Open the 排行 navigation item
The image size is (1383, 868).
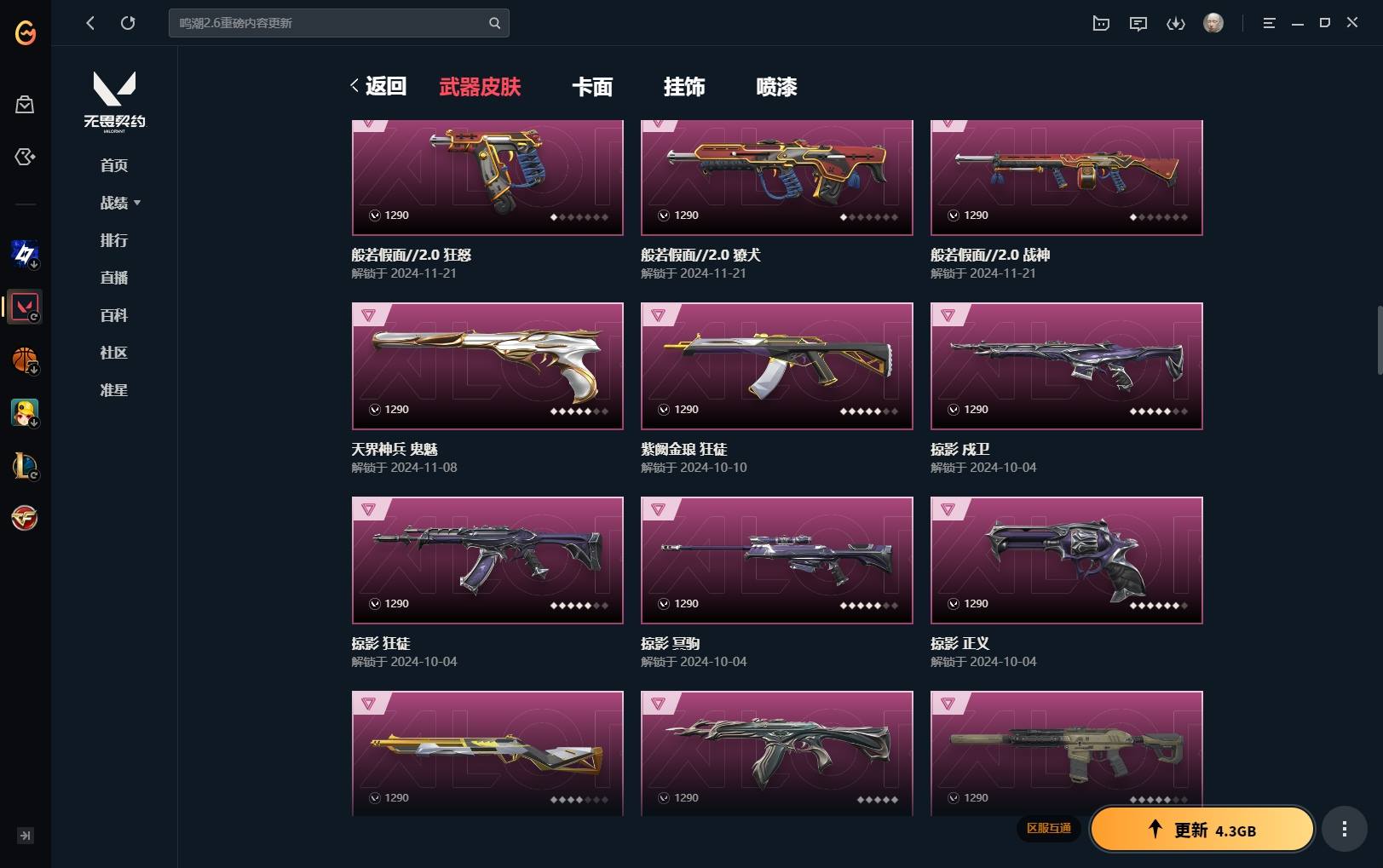[114, 240]
